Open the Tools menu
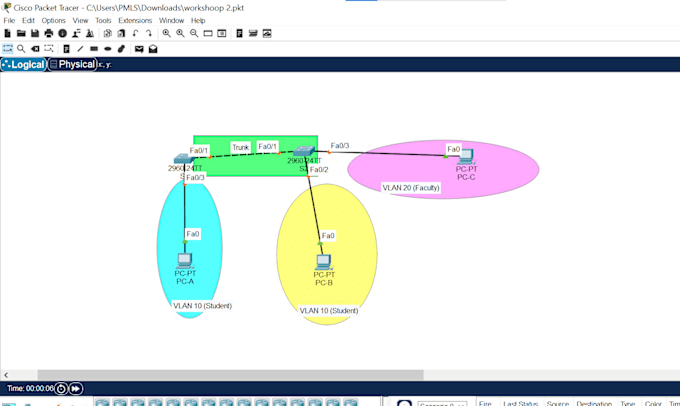The height and width of the screenshot is (406, 680). 103,20
